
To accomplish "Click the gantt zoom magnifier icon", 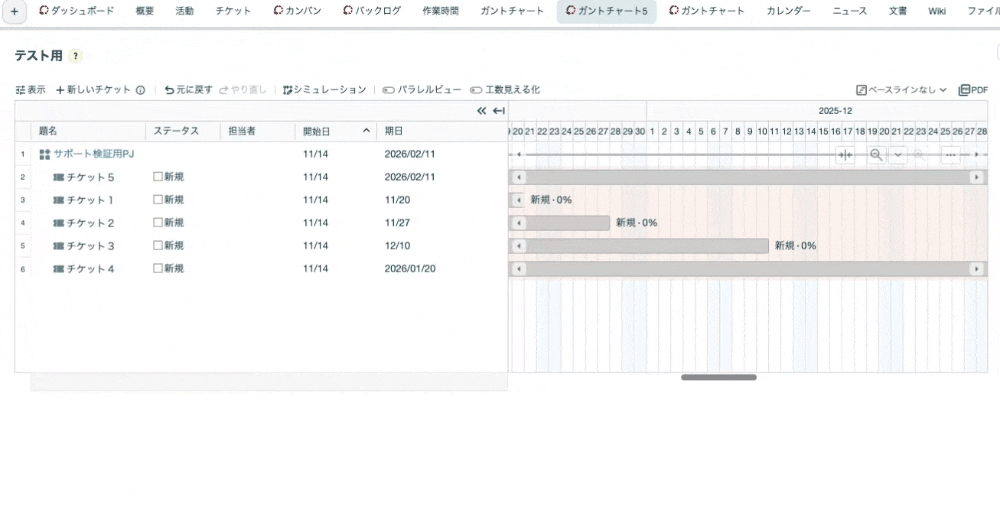I will pos(876,155).
